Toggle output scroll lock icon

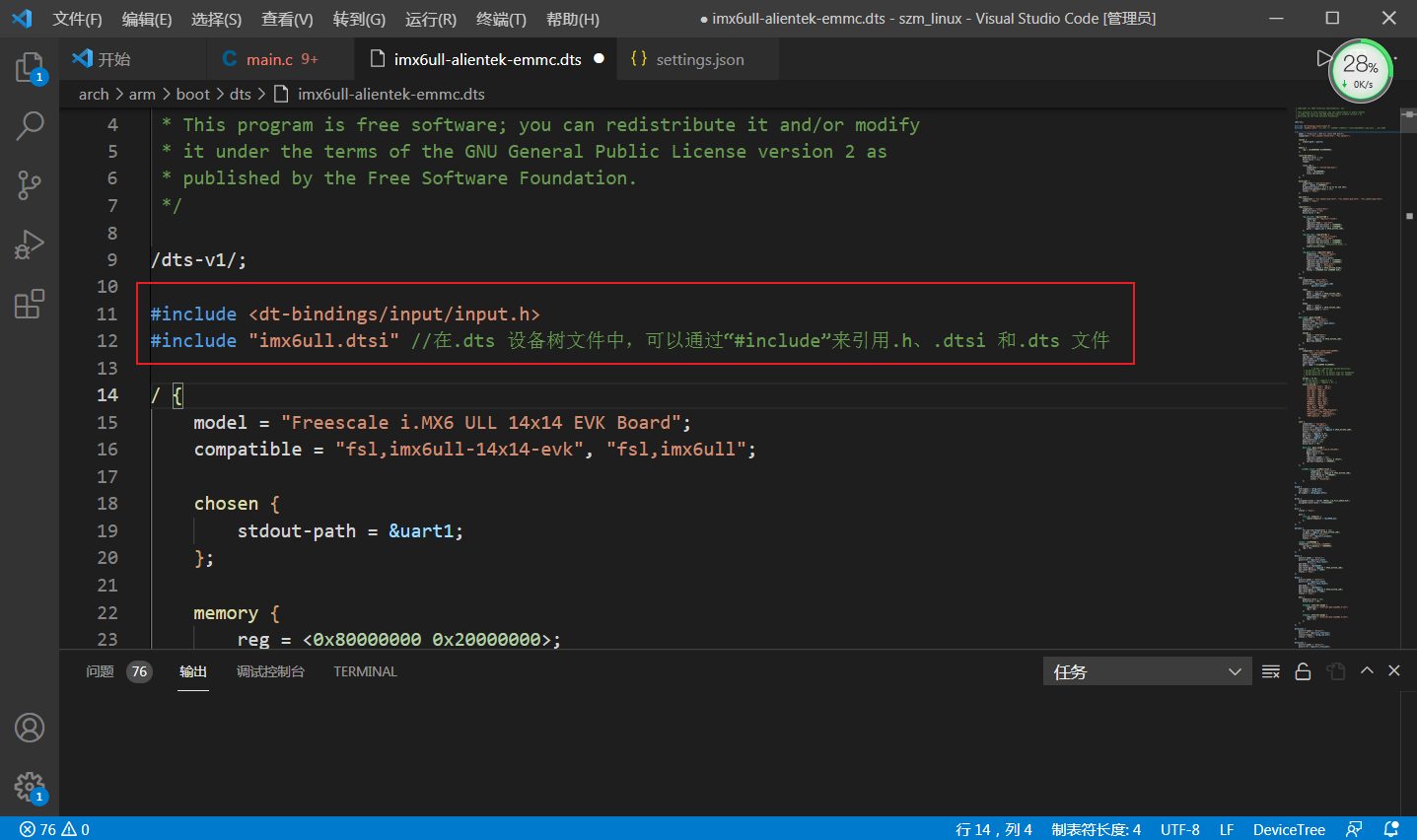[x=1303, y=671]
